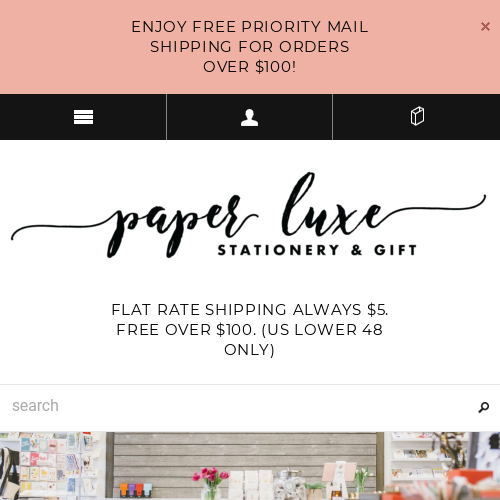The width and height of the screenshot is (500, 500).
Task: Open the hamburger navigation menu
Action: 83,117
